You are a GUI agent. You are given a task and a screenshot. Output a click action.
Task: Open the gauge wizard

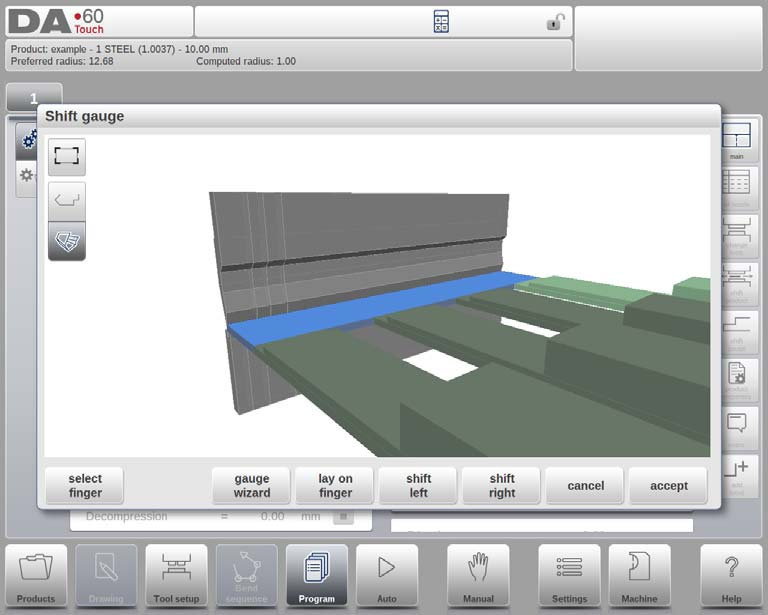[252, 485]
